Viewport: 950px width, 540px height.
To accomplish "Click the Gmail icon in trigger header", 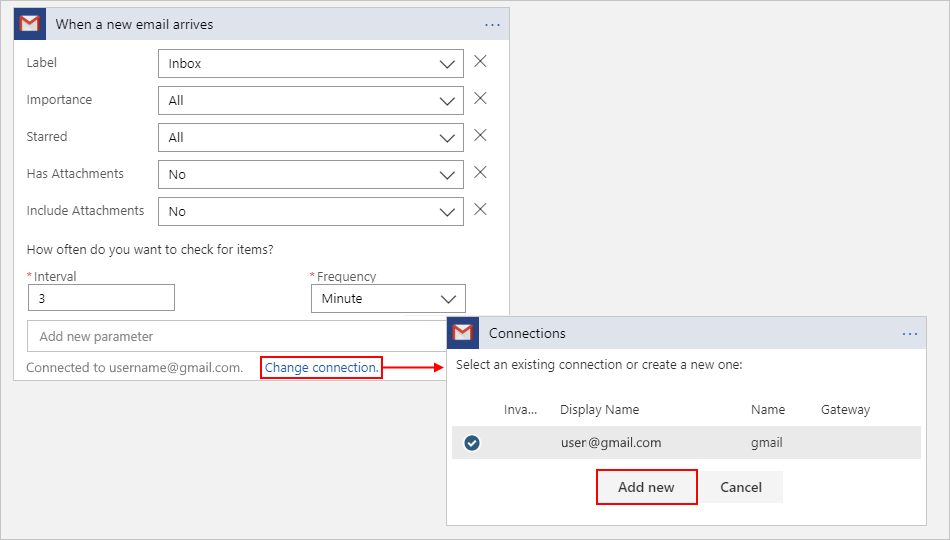I will 30,24.
